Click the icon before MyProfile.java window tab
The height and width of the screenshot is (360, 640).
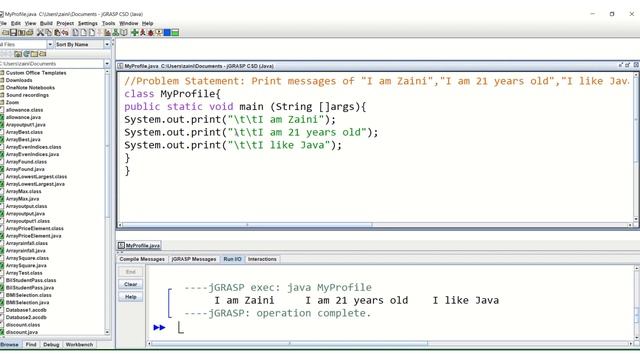tap(121, 245)
